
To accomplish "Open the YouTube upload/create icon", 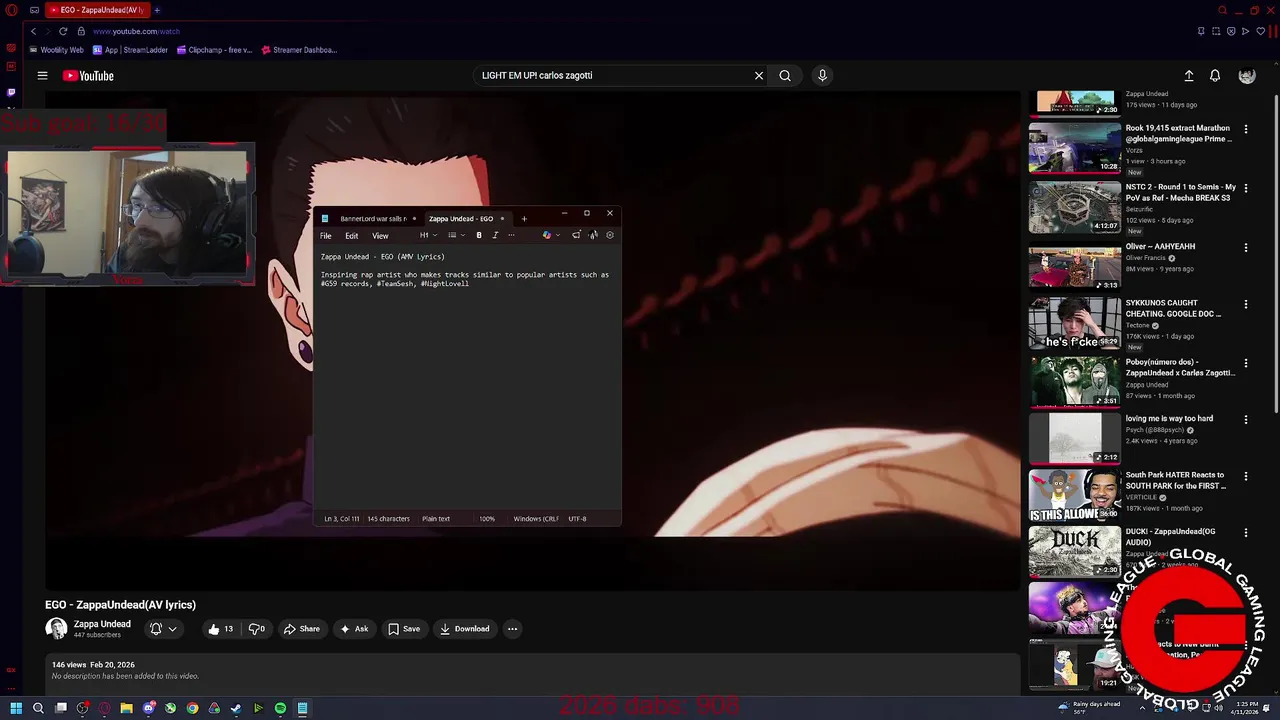I will [1189, 76].
